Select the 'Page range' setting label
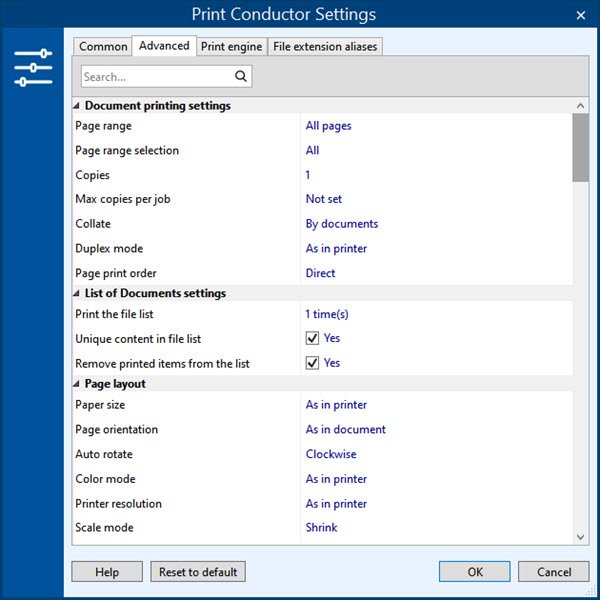600x600 pixels. (103, 126)
